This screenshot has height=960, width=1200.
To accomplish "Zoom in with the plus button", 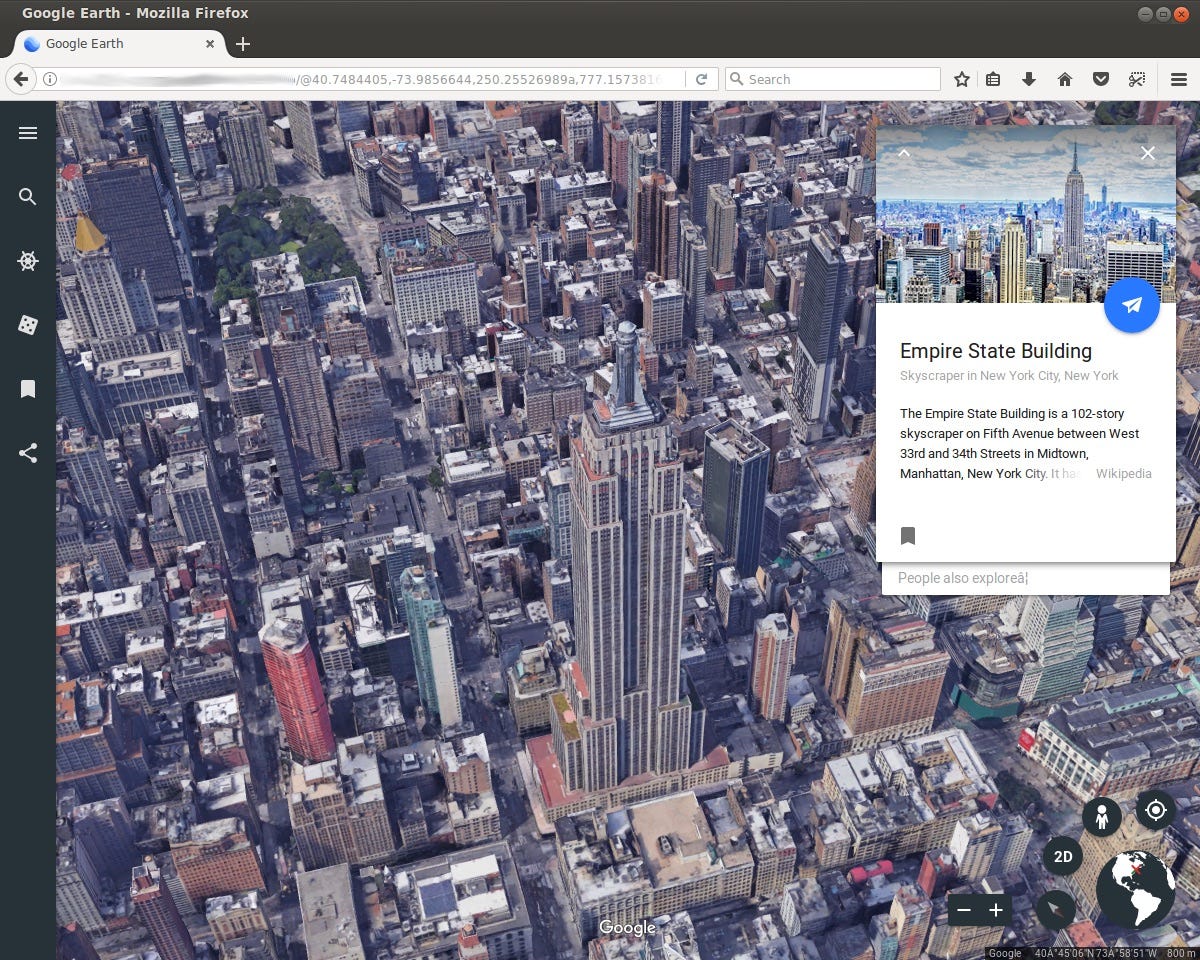I will tap(996, 910).
